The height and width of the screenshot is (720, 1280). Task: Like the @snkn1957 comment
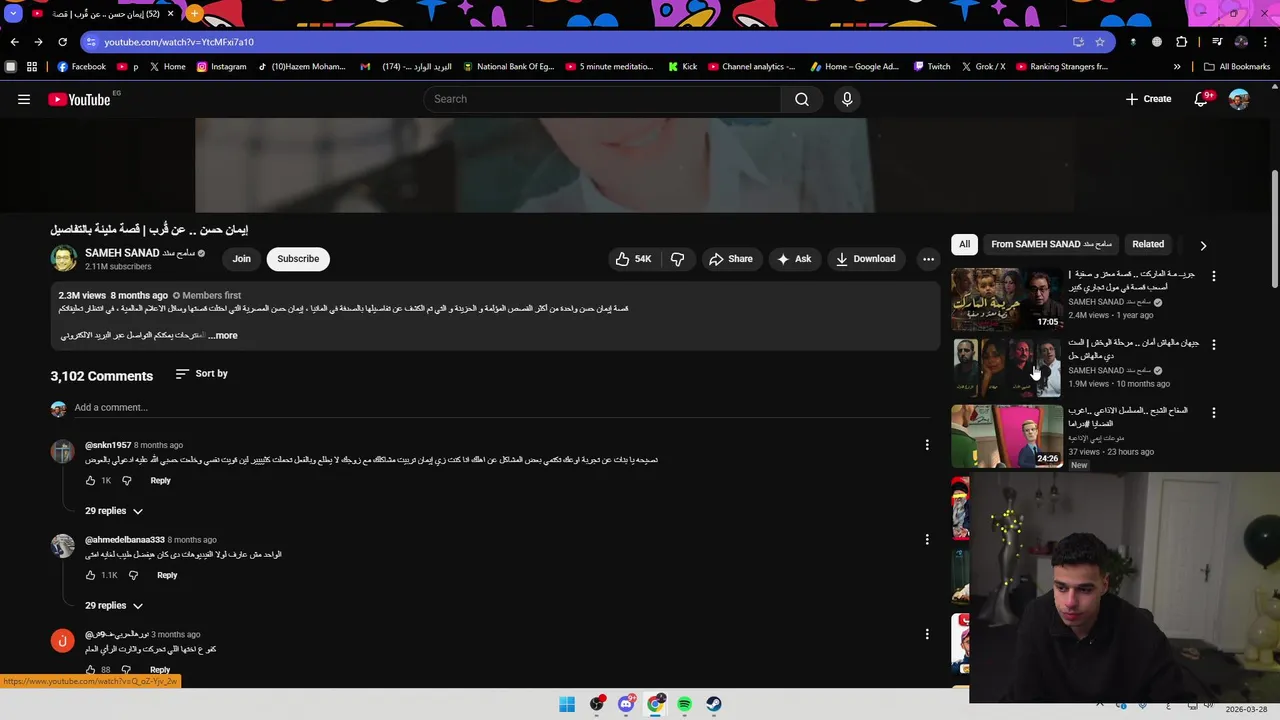90,481
